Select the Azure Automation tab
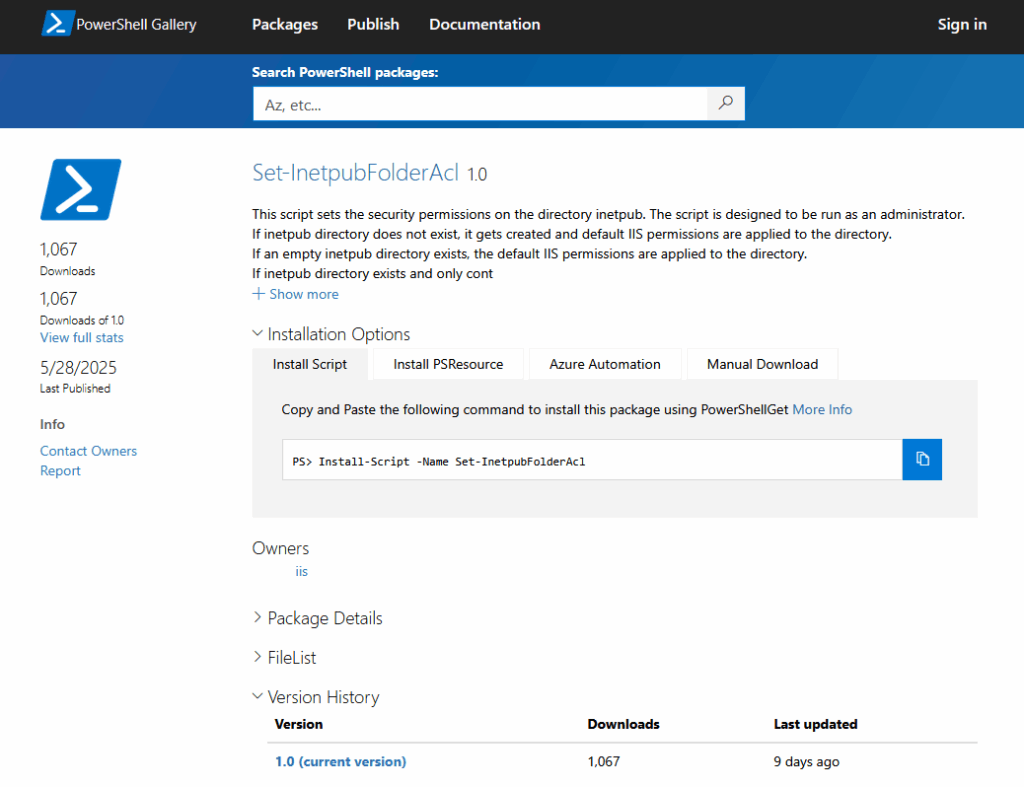This screenshot has height=787, width=1024. (x=605, y=364)
